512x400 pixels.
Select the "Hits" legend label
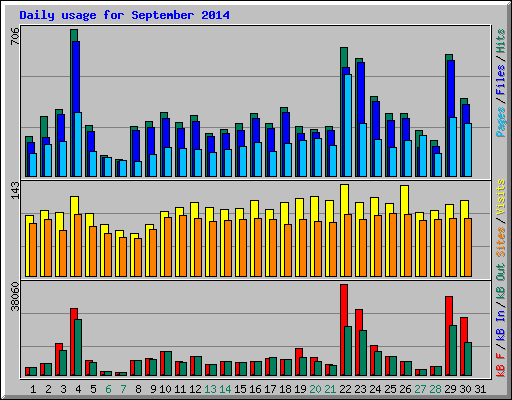[x=501, y=41]
